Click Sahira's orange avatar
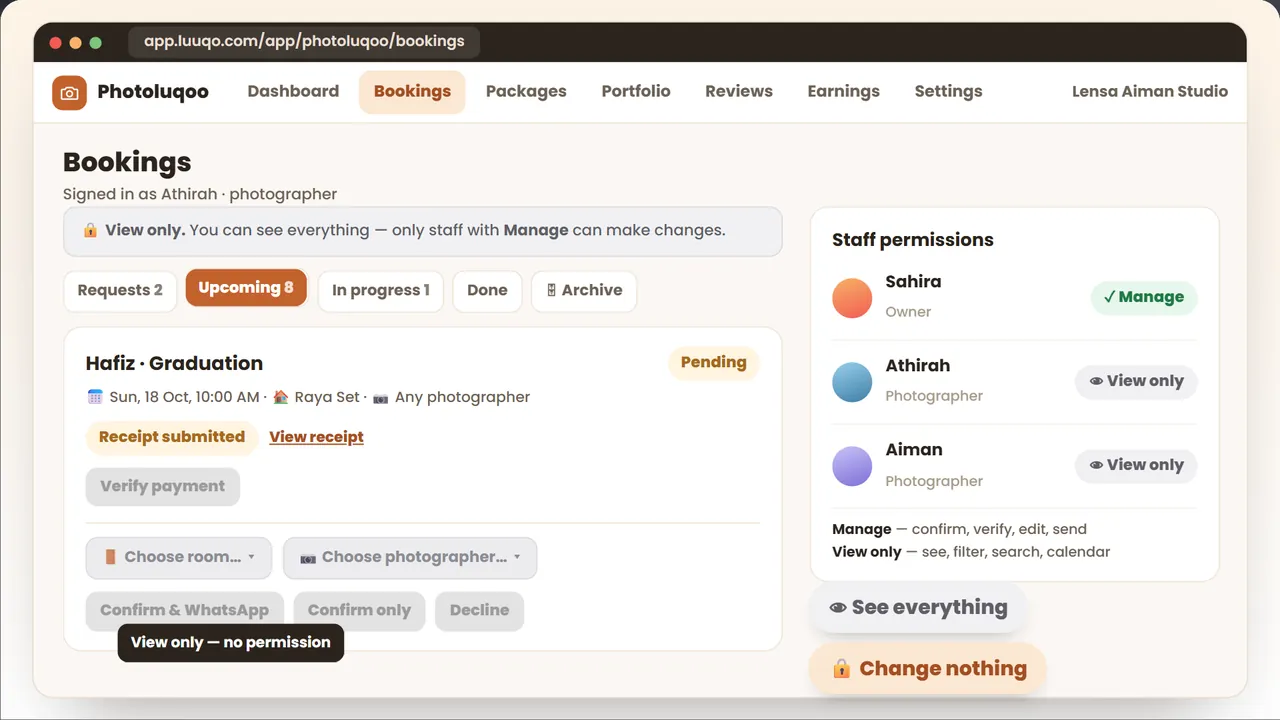This screenshot has height=720, width=1280. tap(852, 298)
